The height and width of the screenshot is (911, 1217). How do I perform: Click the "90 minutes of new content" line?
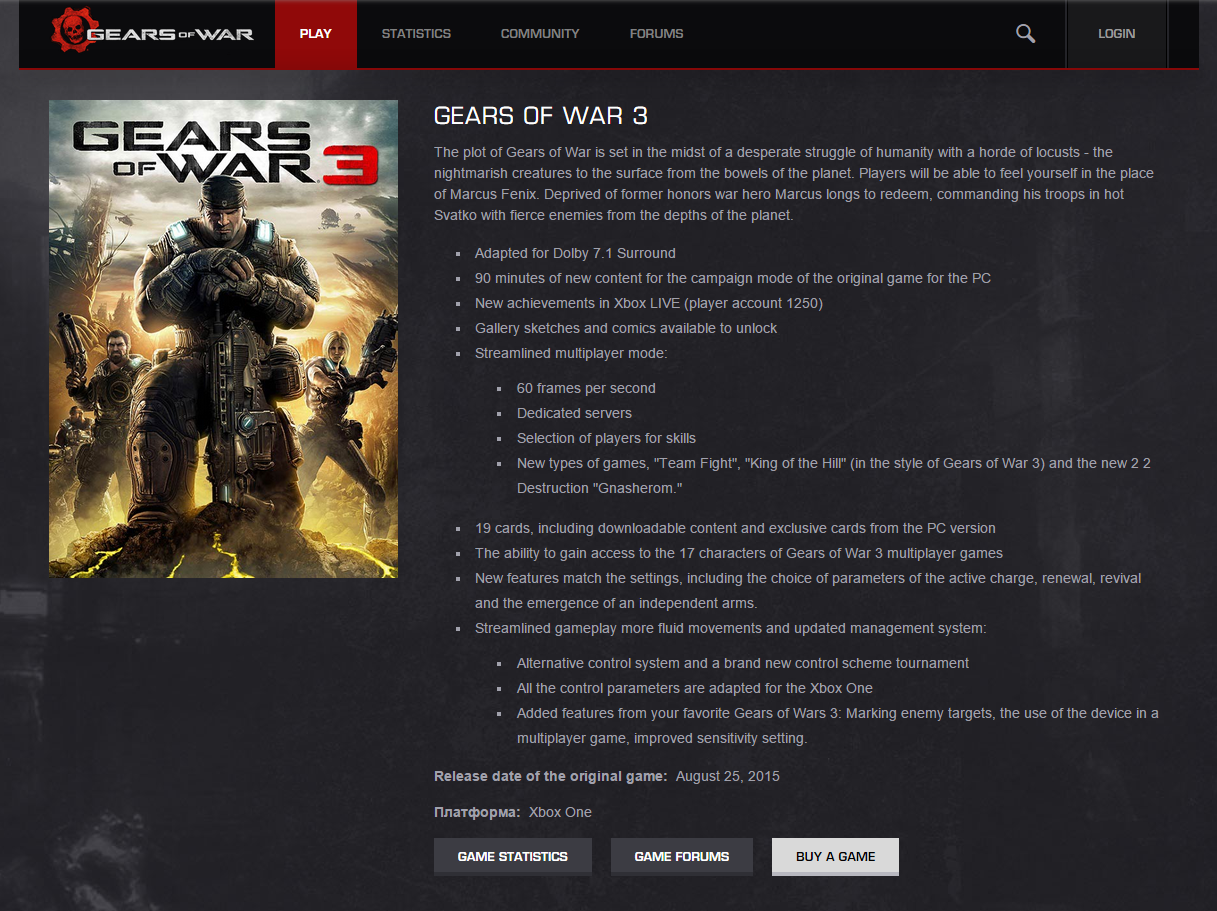733,278
